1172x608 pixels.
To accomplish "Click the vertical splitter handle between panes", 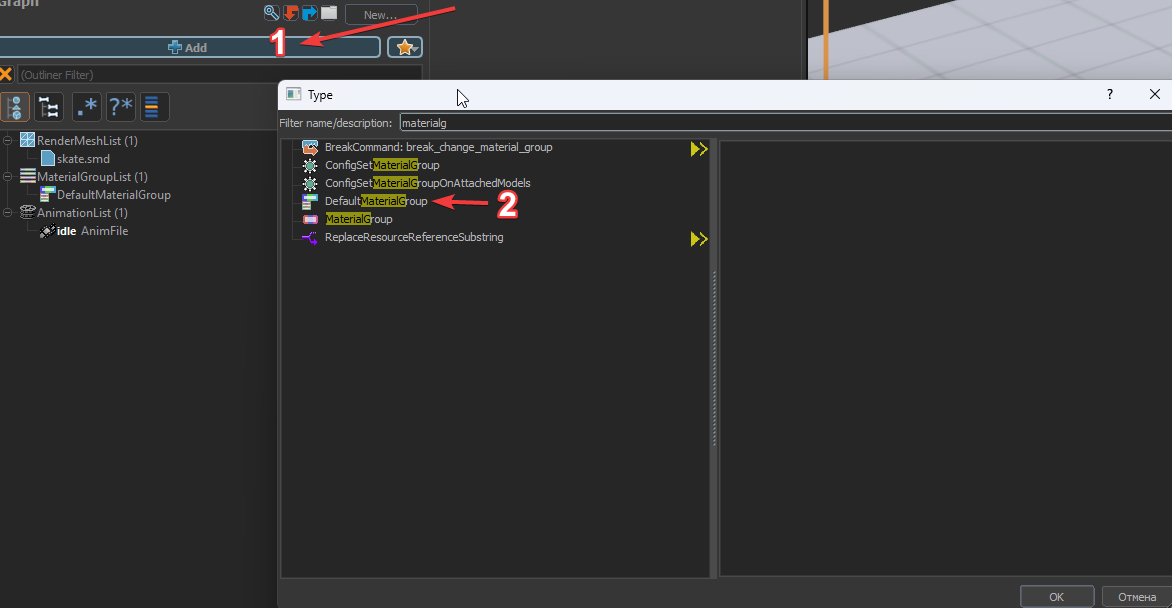I will point(715,358).
